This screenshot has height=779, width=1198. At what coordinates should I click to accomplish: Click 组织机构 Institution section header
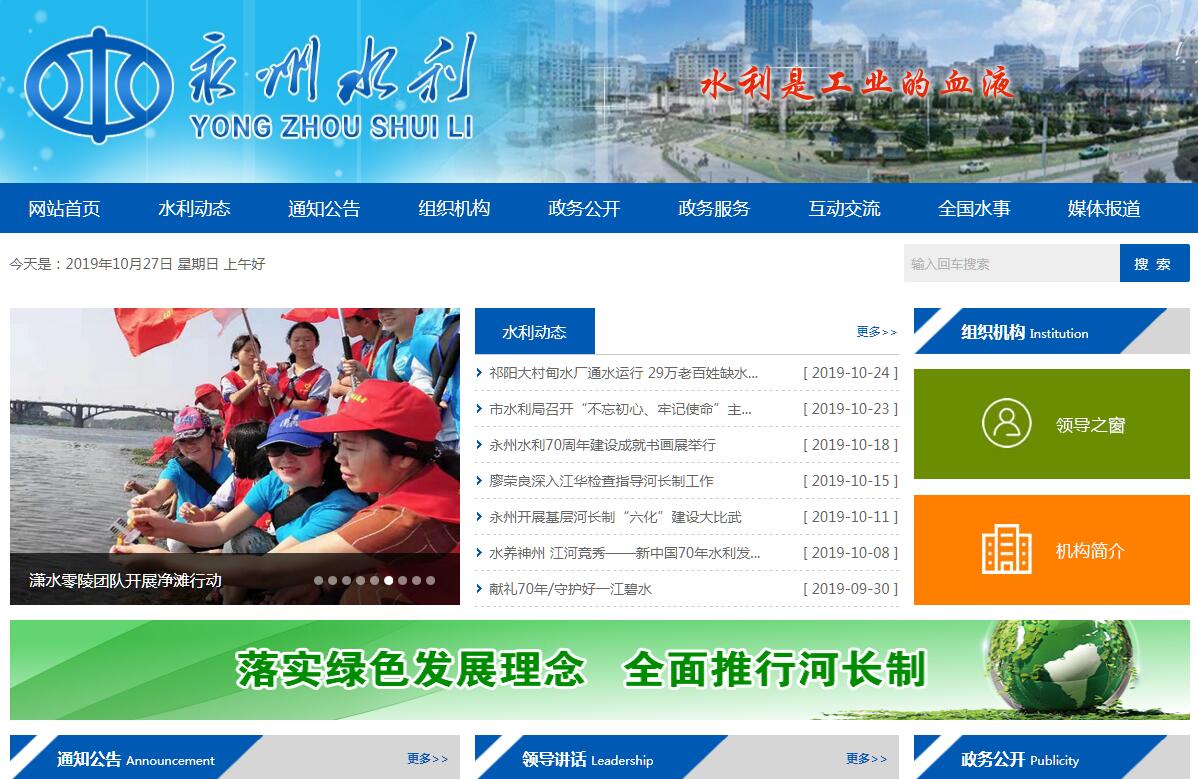[1051, 331]
